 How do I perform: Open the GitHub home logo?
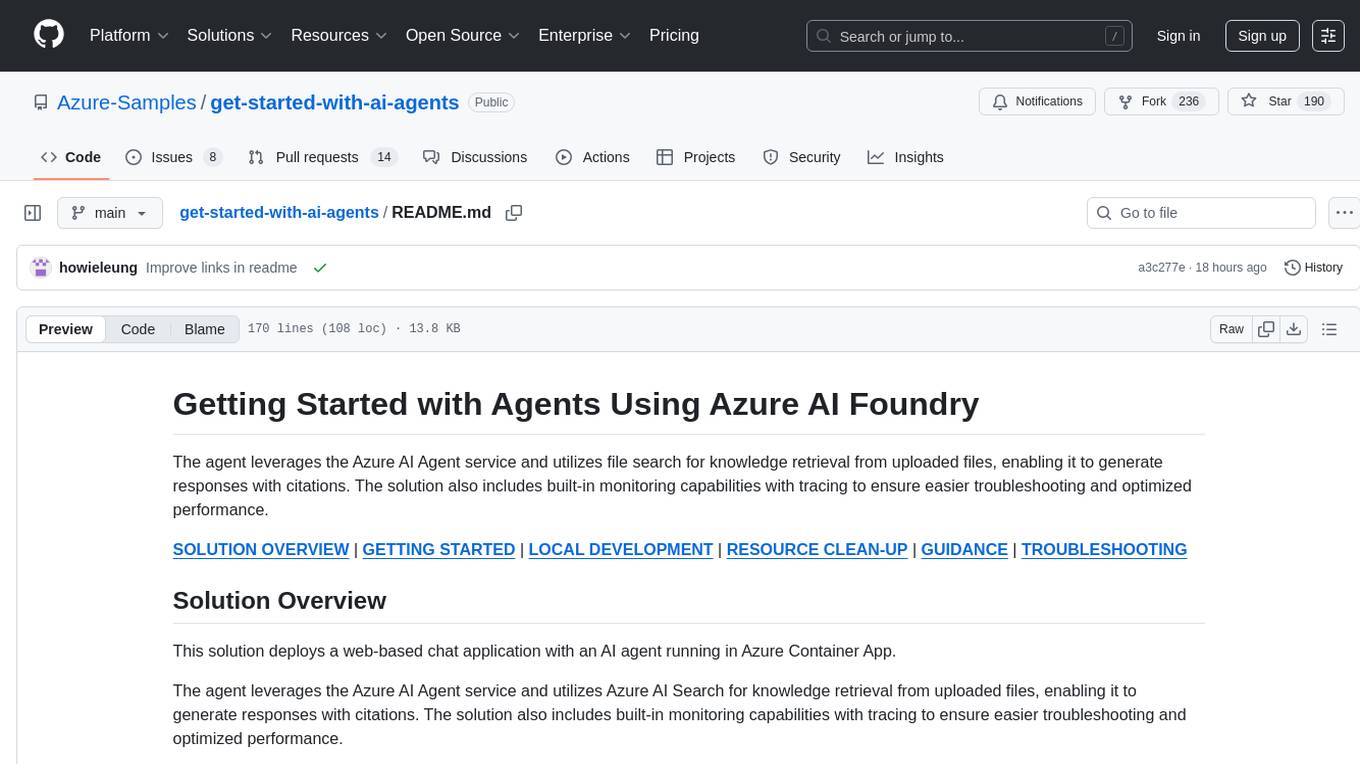[49, 35]
